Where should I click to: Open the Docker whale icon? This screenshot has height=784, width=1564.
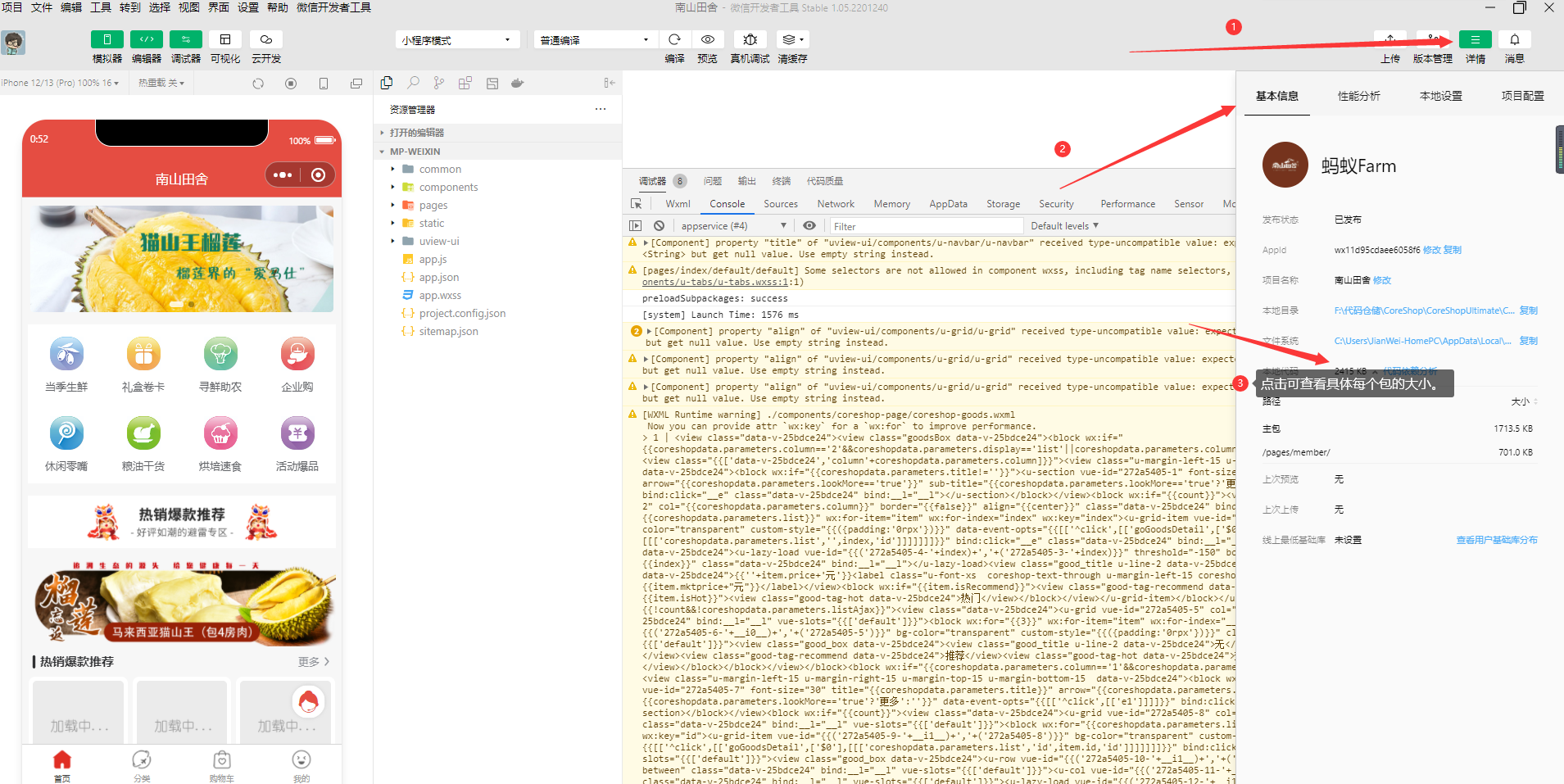click(517, 83)
